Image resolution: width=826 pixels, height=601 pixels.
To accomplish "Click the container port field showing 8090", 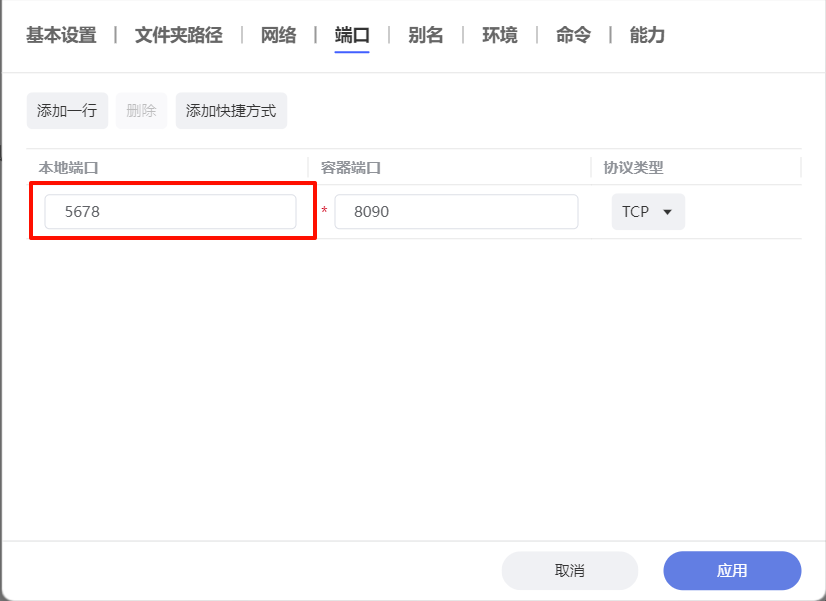I will pyautogui.click(x=456, y=212).
